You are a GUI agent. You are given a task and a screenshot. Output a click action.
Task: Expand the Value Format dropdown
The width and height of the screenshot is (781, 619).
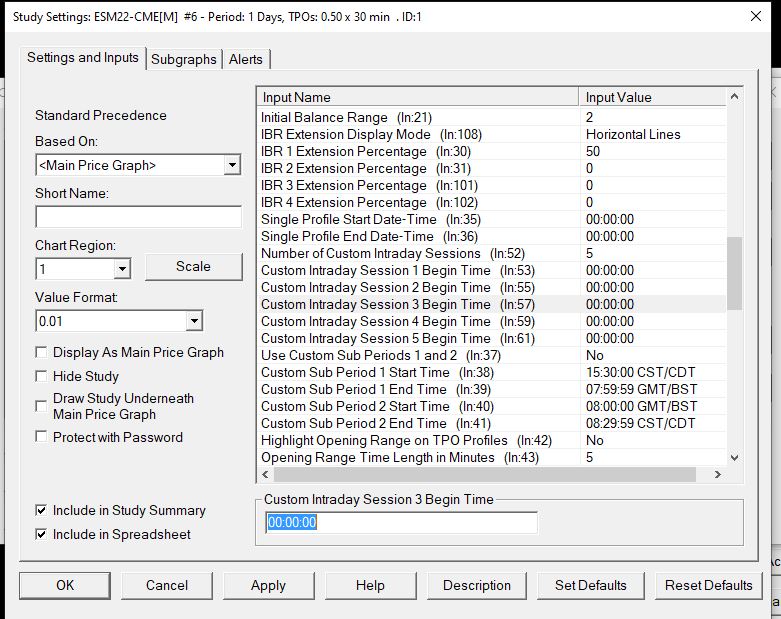(194, 321)
